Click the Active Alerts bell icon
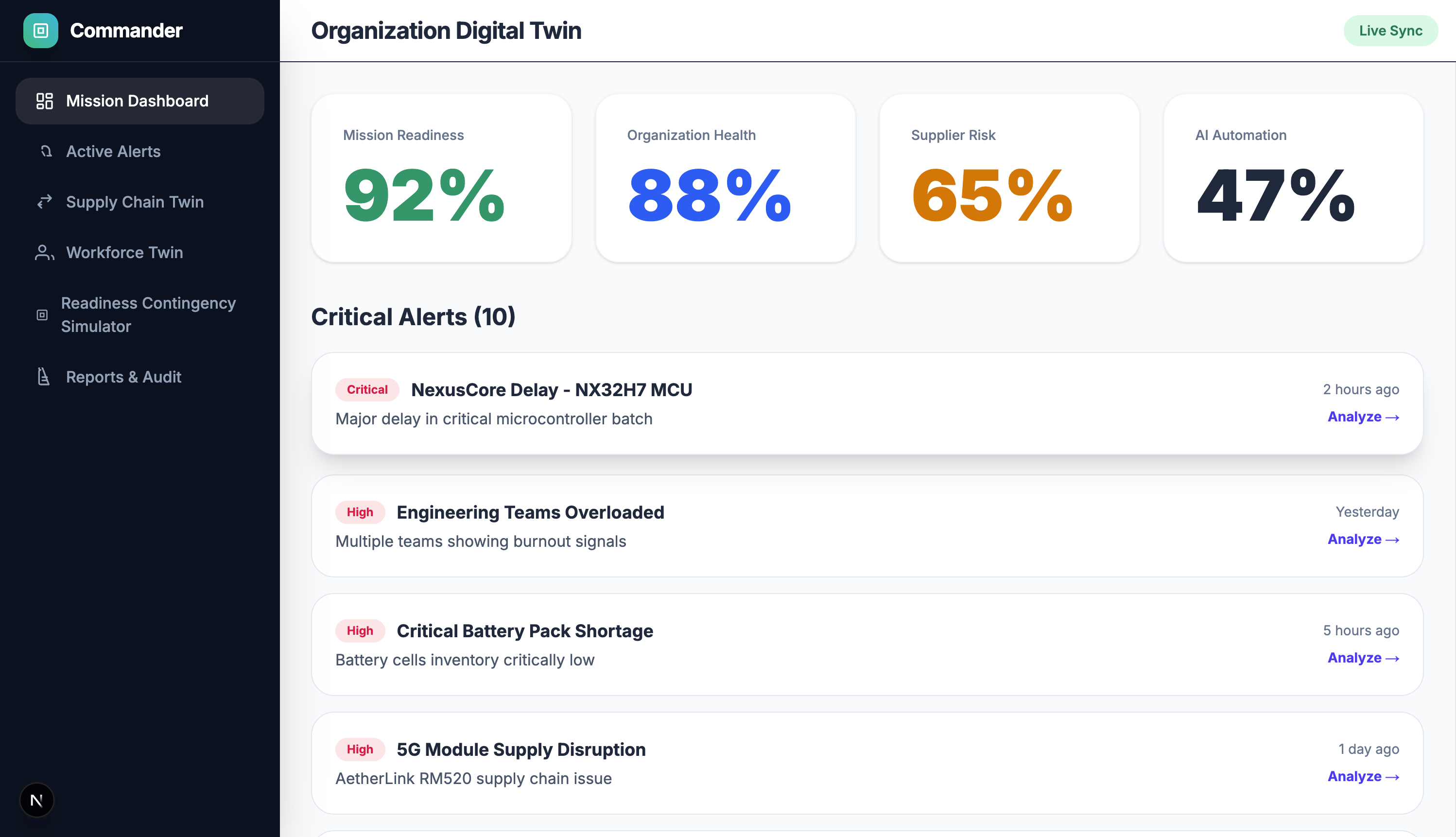 (x=46, y=151)
